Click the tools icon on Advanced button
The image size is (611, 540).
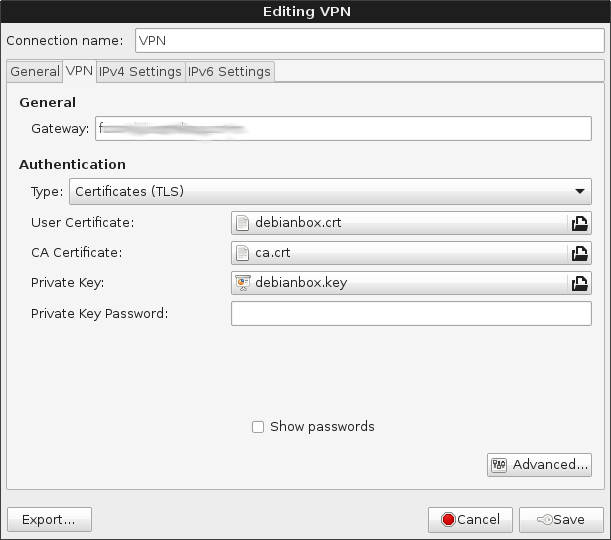coord(499,465)
